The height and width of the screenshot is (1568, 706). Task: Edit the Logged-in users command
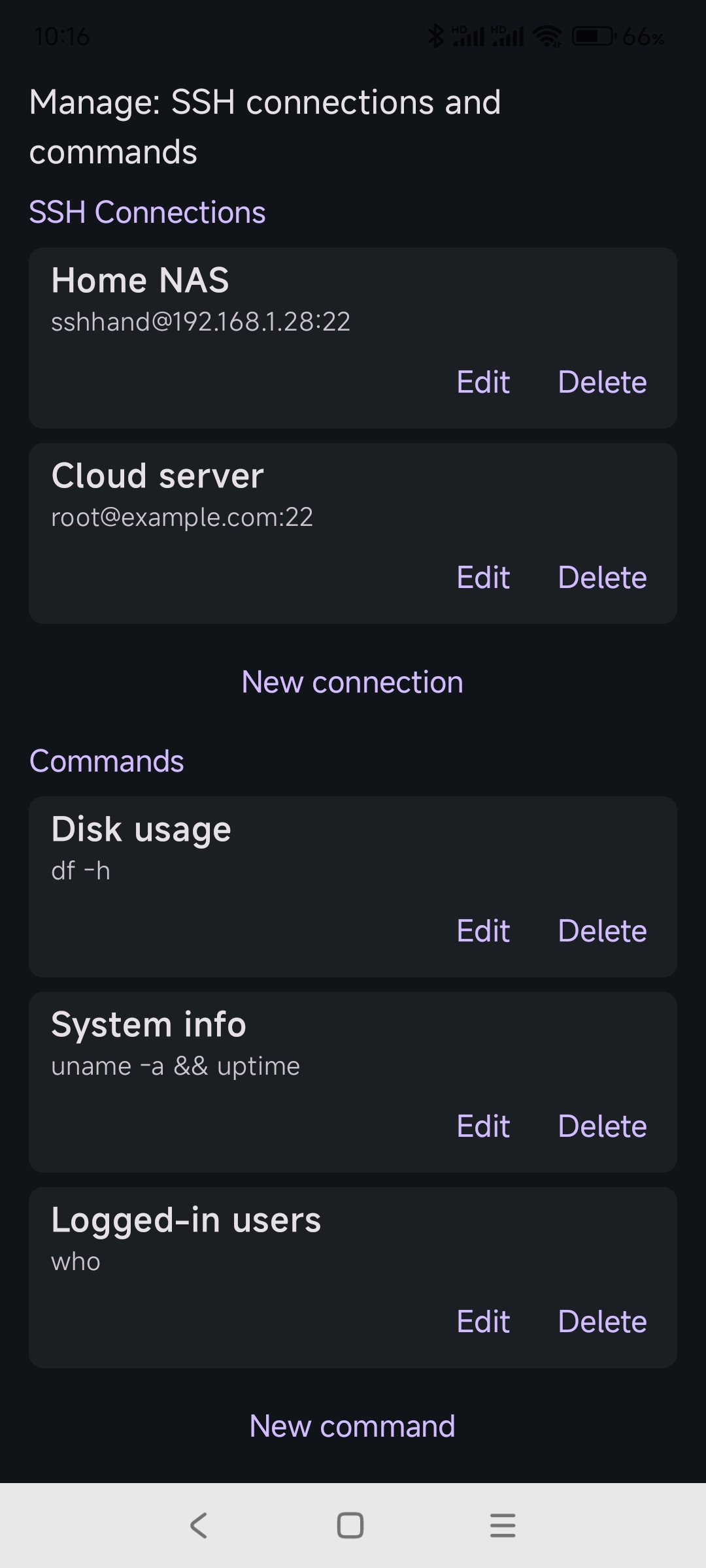tap(483, 1322)
